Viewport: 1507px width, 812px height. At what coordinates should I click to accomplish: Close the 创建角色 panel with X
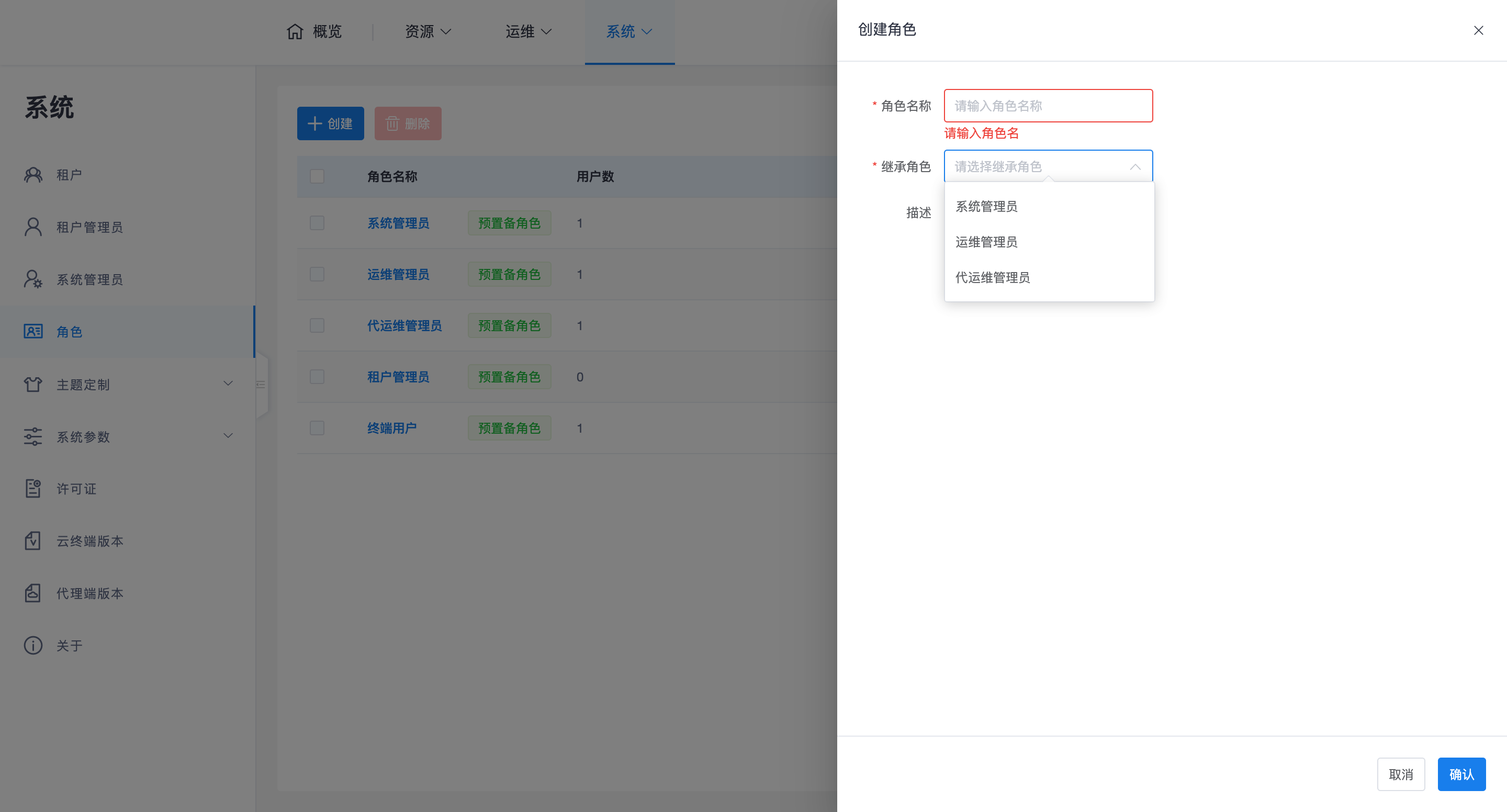pyautogui.click(x=1478, y=30)
